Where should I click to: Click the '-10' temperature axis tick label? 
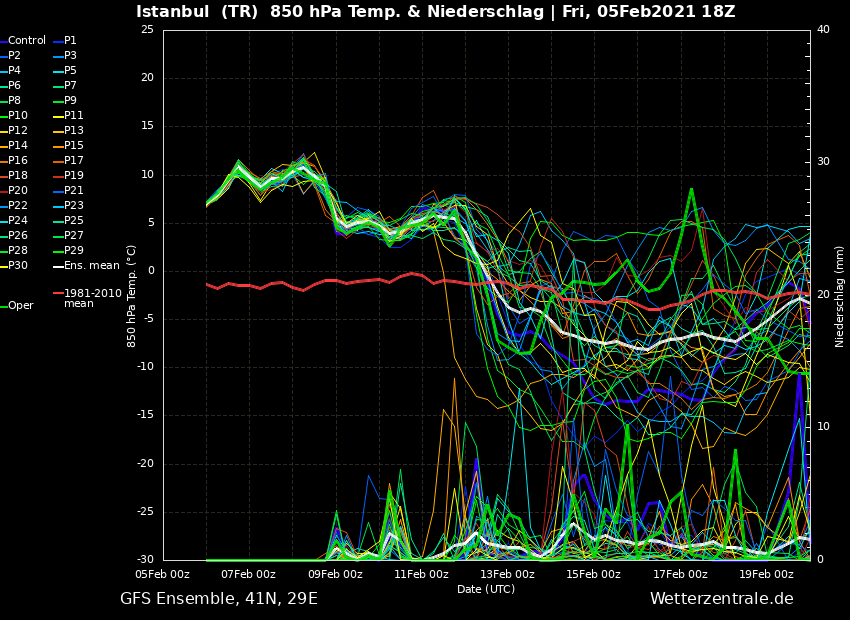point(145,367)
